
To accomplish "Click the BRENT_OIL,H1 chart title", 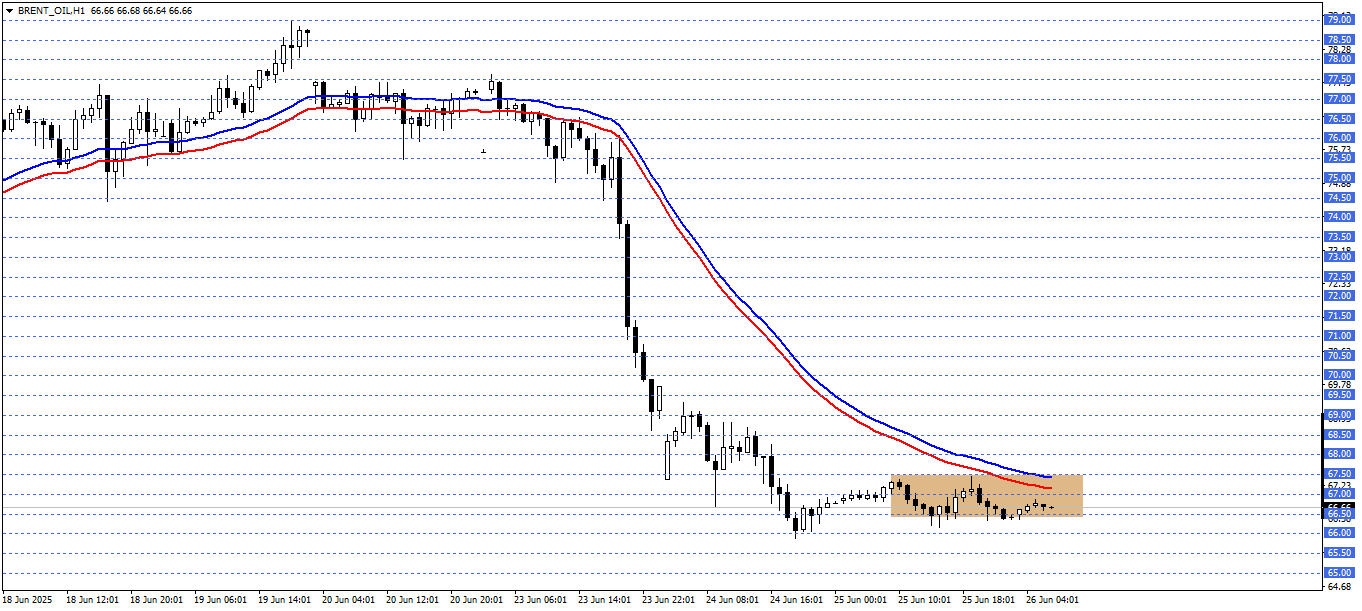I will click(51, 10).
